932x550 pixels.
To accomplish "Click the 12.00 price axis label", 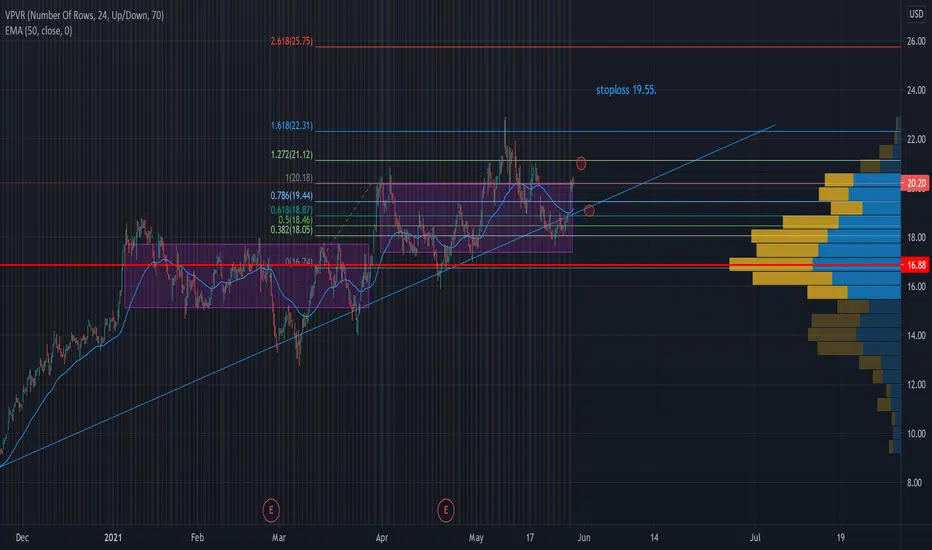I will [x=916, y=385].
